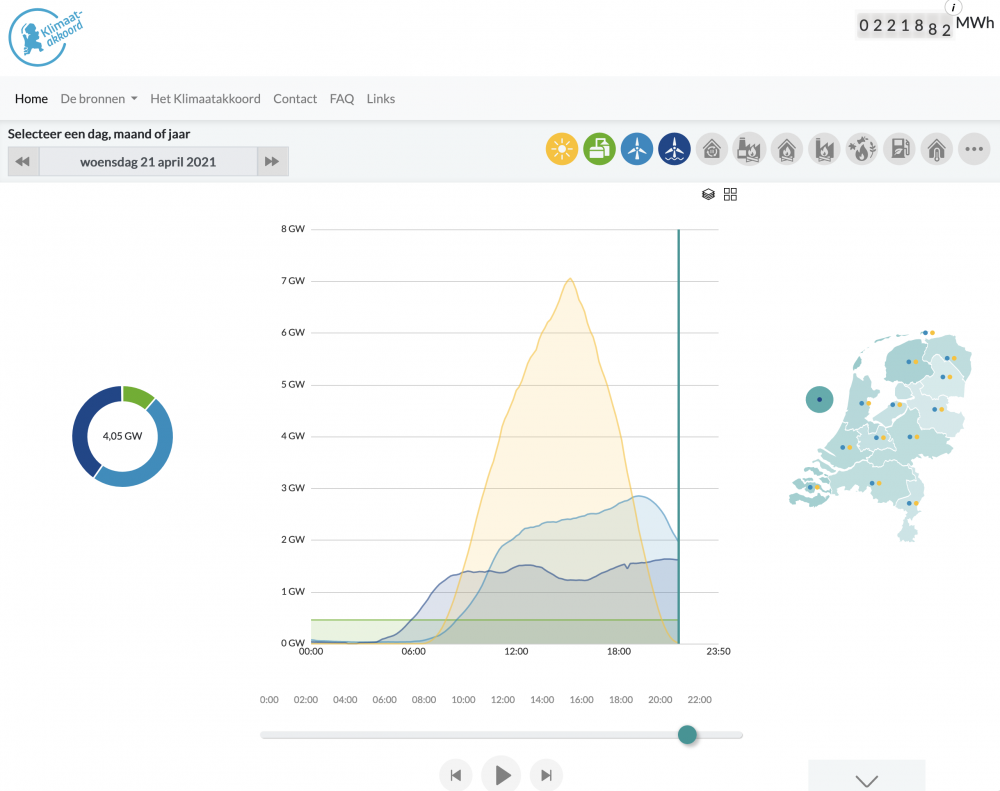Switch chart to stacked layers view
This screenshot has width=1000, height=791.
coord(708,195)
